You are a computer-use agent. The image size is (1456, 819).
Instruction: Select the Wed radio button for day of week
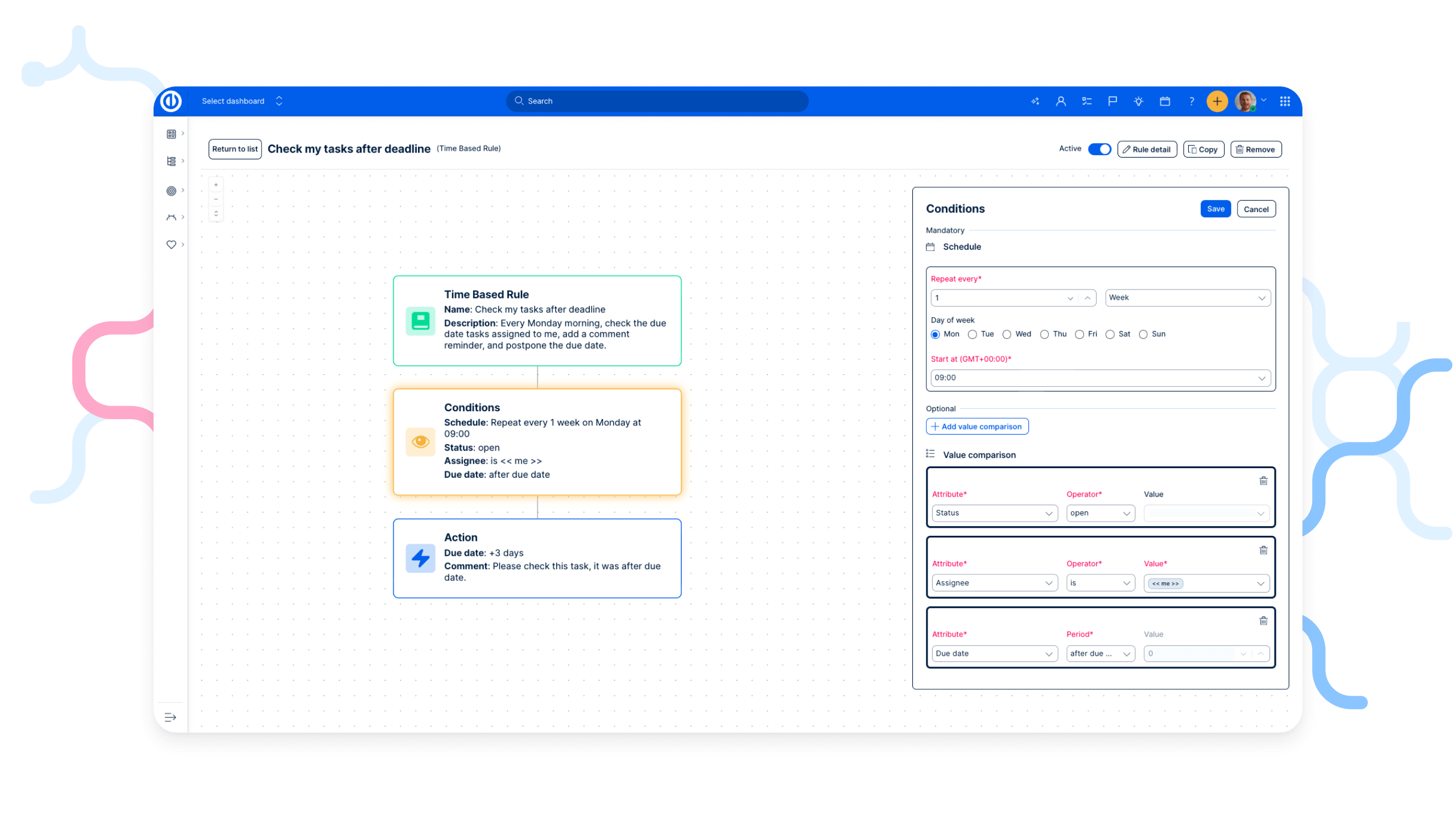tap(1007, 334)
